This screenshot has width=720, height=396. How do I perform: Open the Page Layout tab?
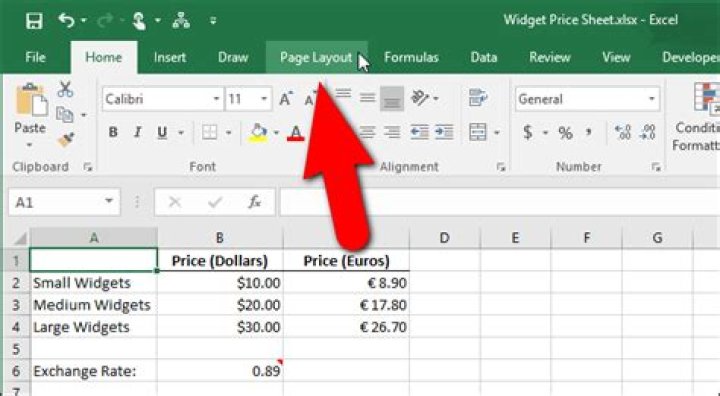pyautogui.click(x=316, y=57)
